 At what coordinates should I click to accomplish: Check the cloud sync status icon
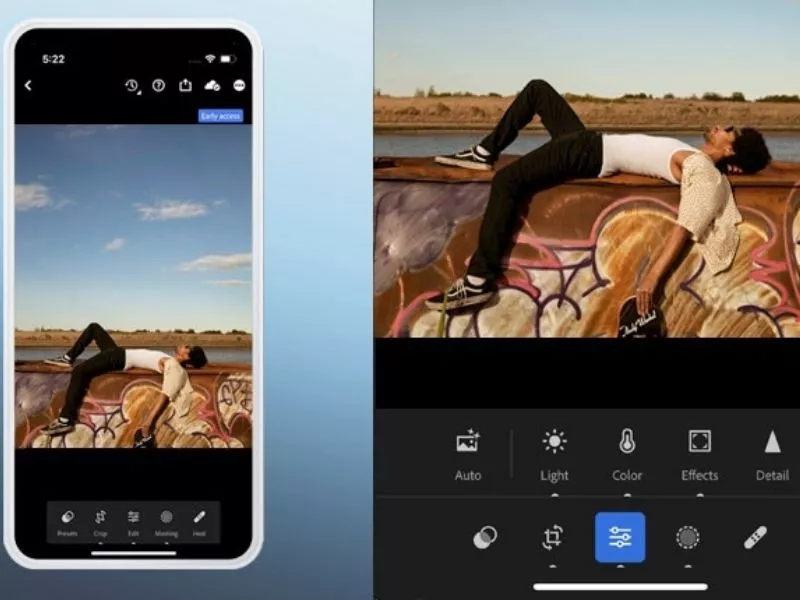[212, 85]
